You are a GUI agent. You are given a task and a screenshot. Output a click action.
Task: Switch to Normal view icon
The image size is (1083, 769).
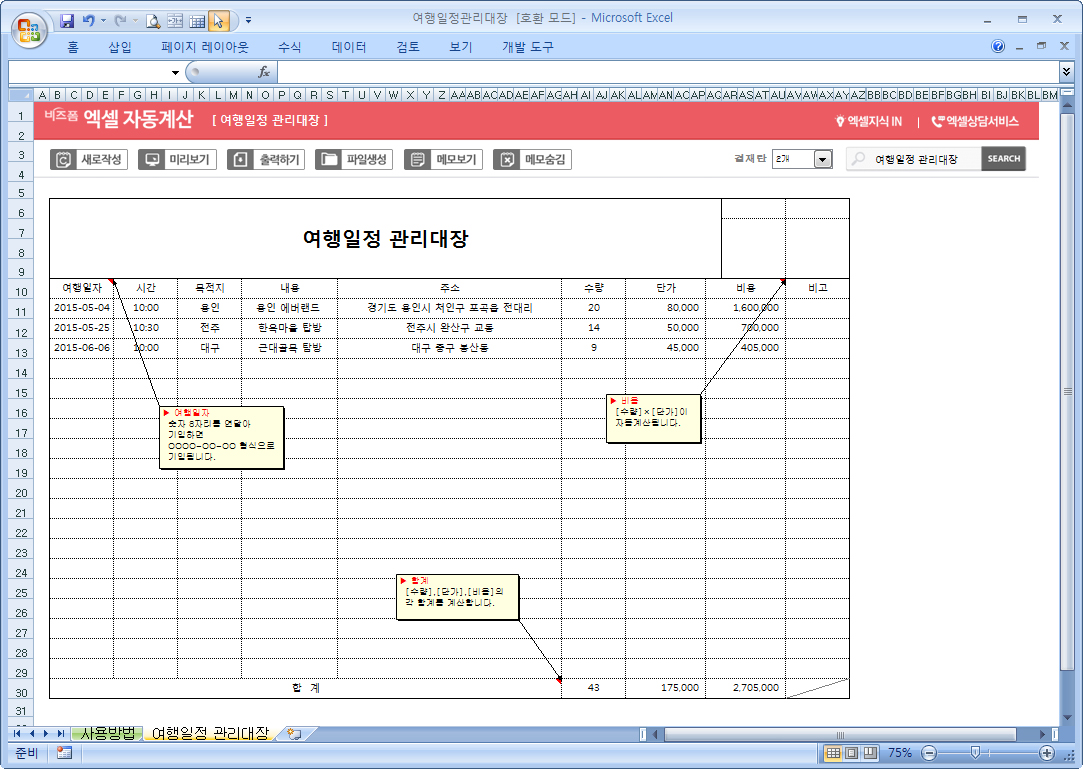(834, 753)
